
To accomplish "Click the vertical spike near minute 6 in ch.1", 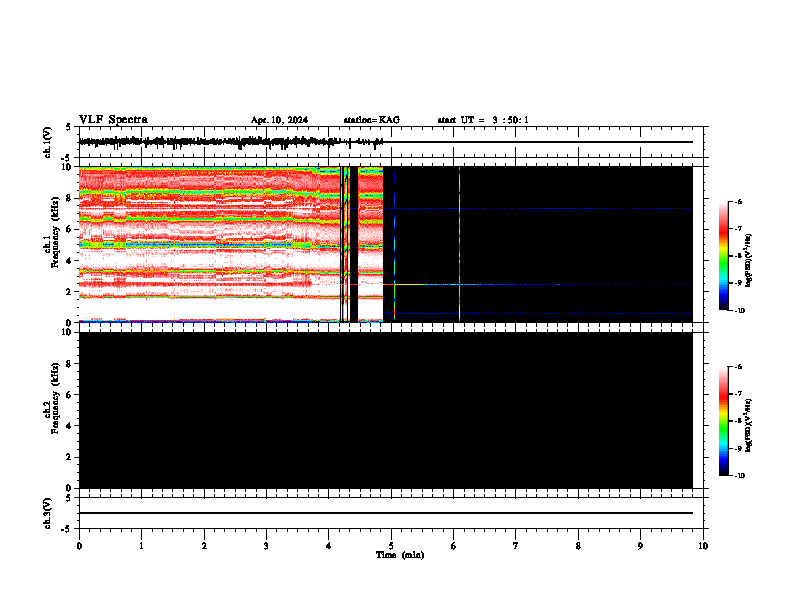I will (x=460, y=244).
